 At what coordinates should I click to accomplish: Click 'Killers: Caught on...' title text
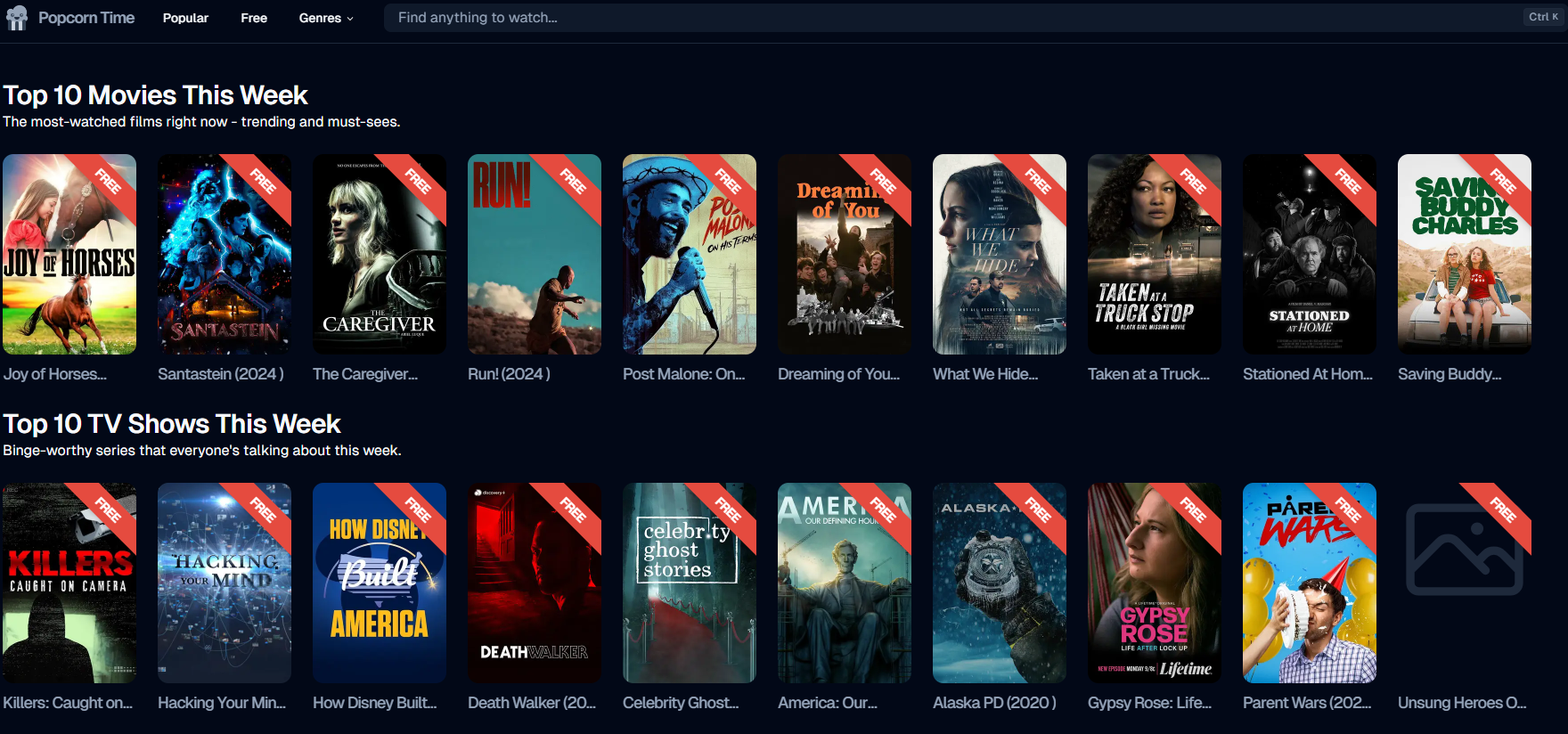(68, 703)
